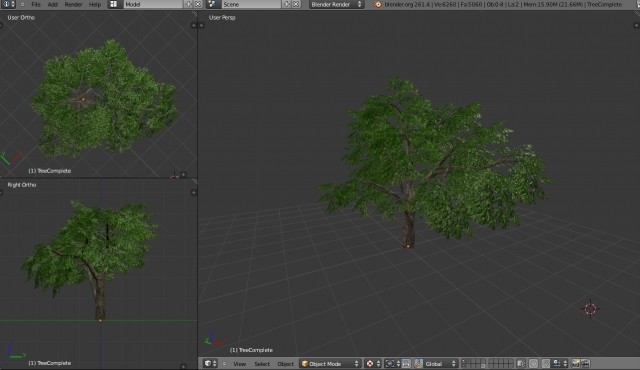The image size is (640, 370).
Task: Render OpenGL animation of viewport
Action: tap(586, 363)
